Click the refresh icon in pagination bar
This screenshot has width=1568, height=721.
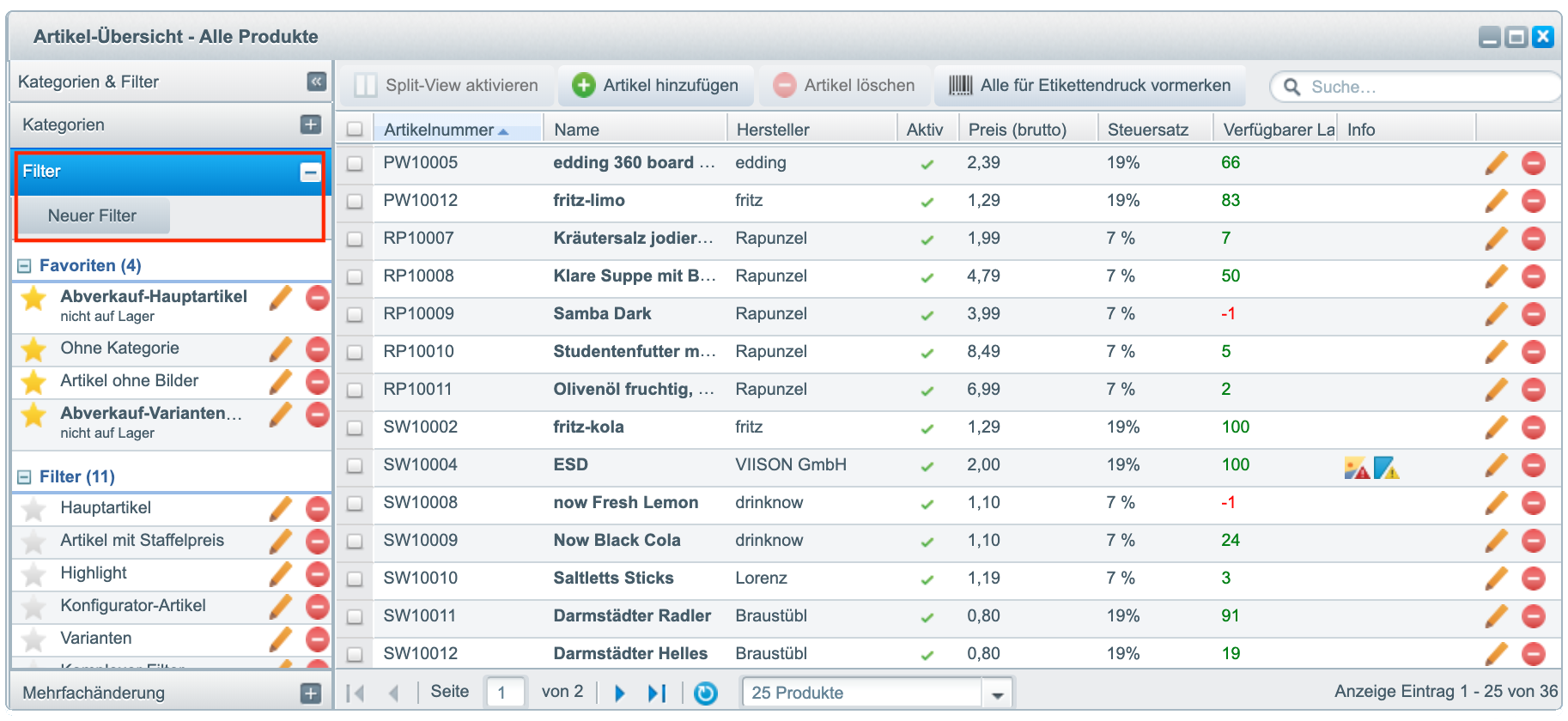pyautogui.click(x=705, y=693)
